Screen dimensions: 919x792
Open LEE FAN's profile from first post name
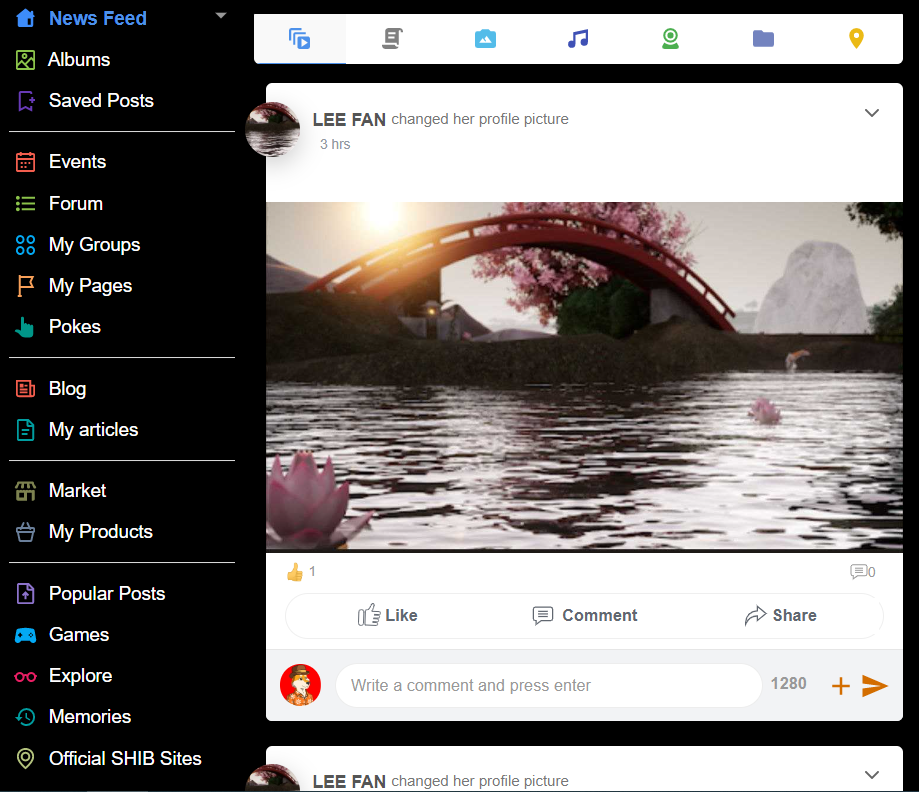coord(349,120)
